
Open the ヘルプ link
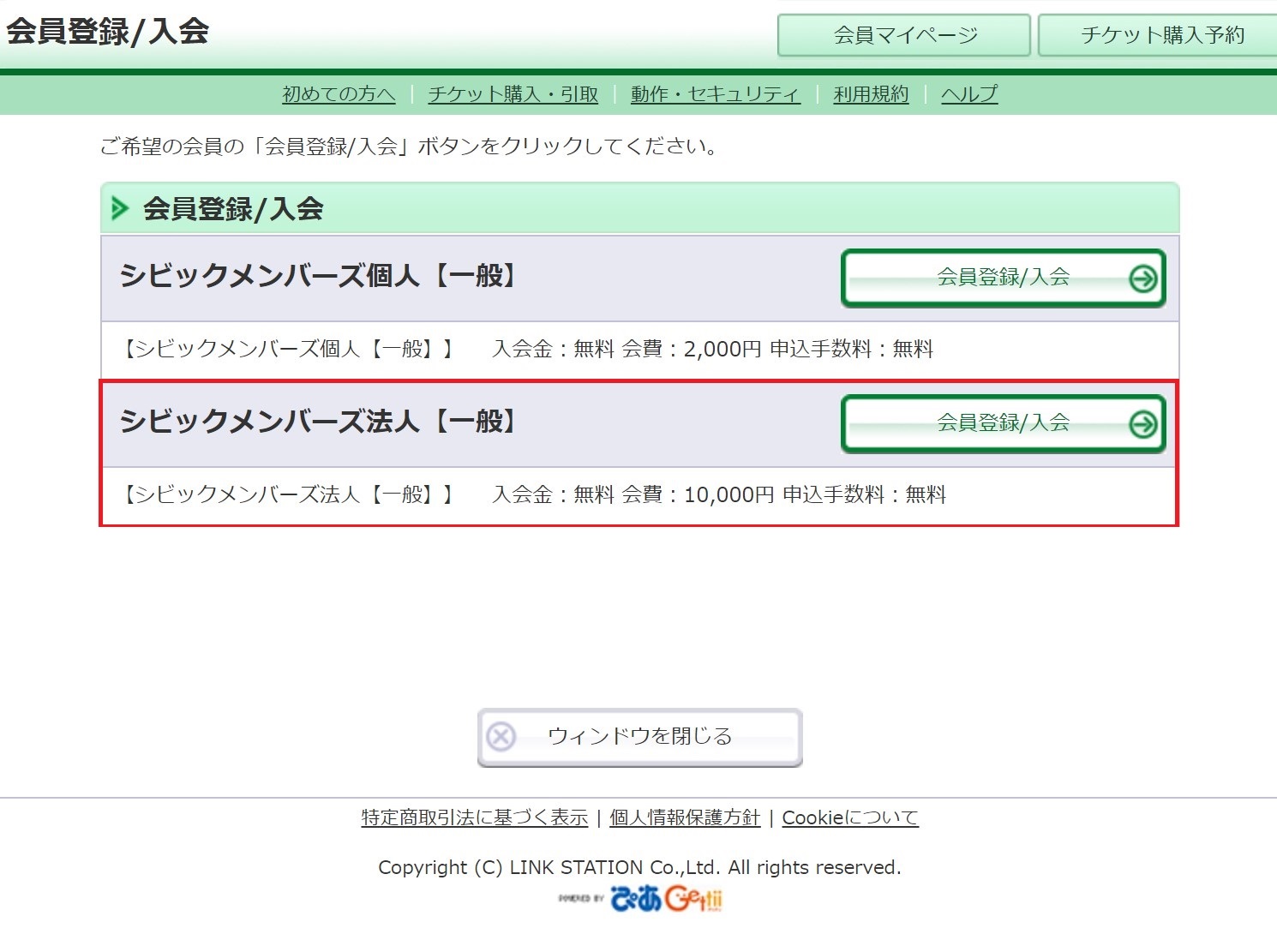969,94
